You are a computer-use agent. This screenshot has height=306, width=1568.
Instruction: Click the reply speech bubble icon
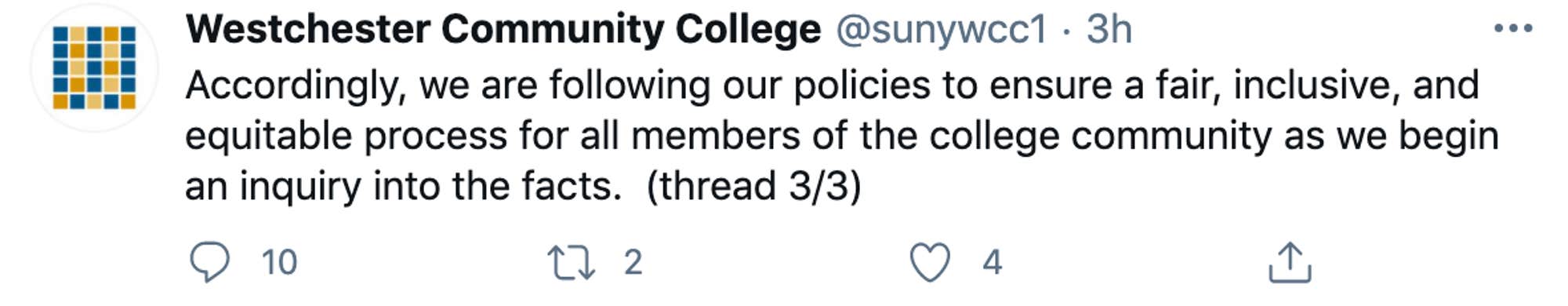click(x=210, y=261)
